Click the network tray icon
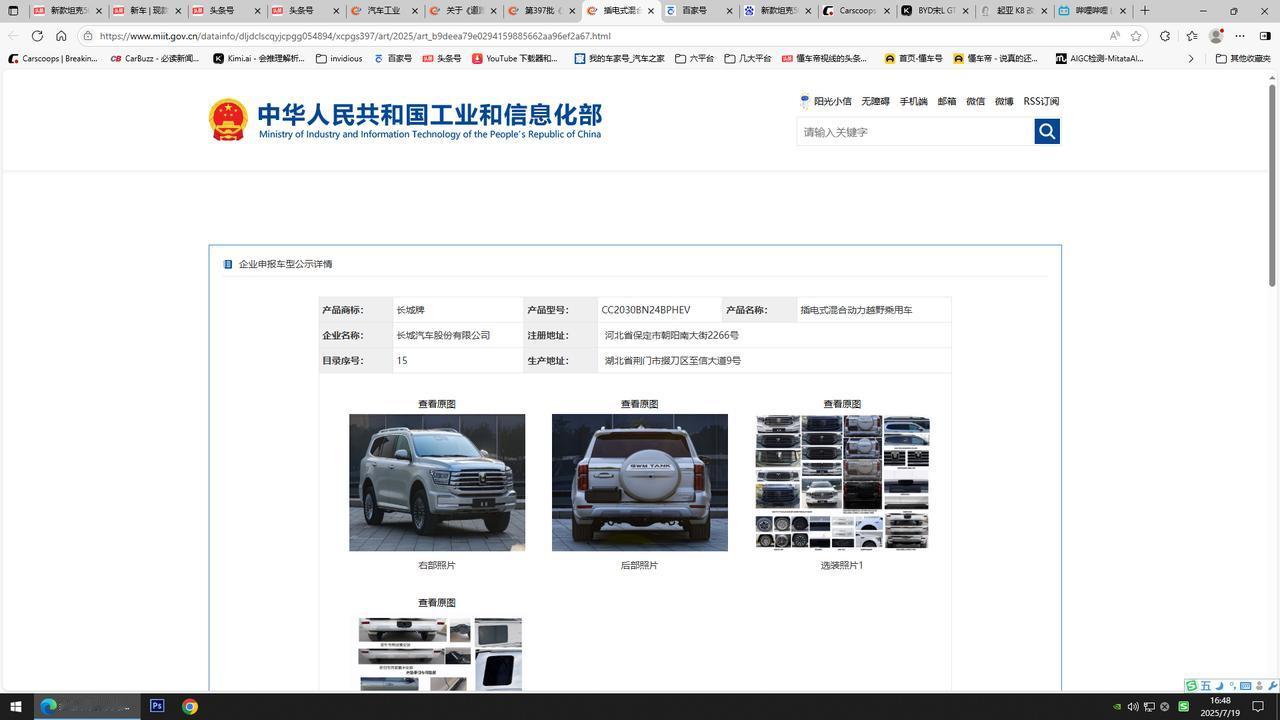 [1149, 707]
